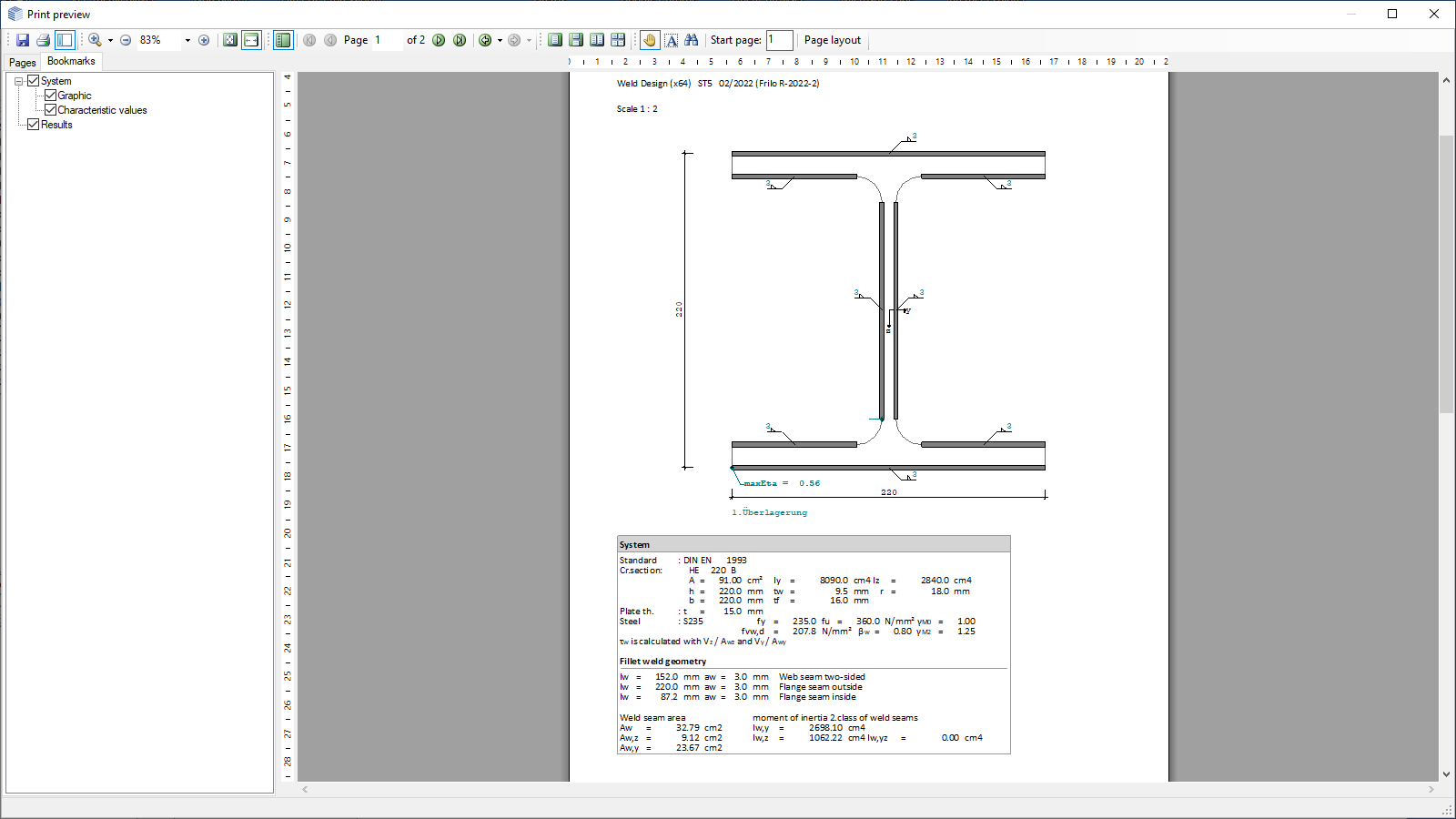Screen dimensions: 1456x819
Task: Click the Save icon in toolbar
Action: pos(23,40)
